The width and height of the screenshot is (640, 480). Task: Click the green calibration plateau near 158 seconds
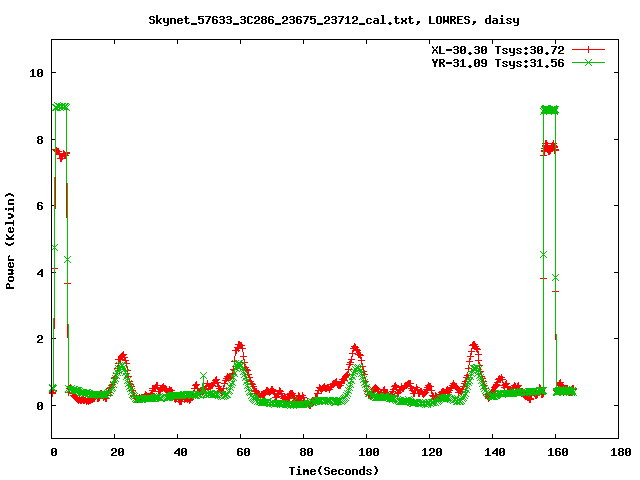(x=549, y=110)
